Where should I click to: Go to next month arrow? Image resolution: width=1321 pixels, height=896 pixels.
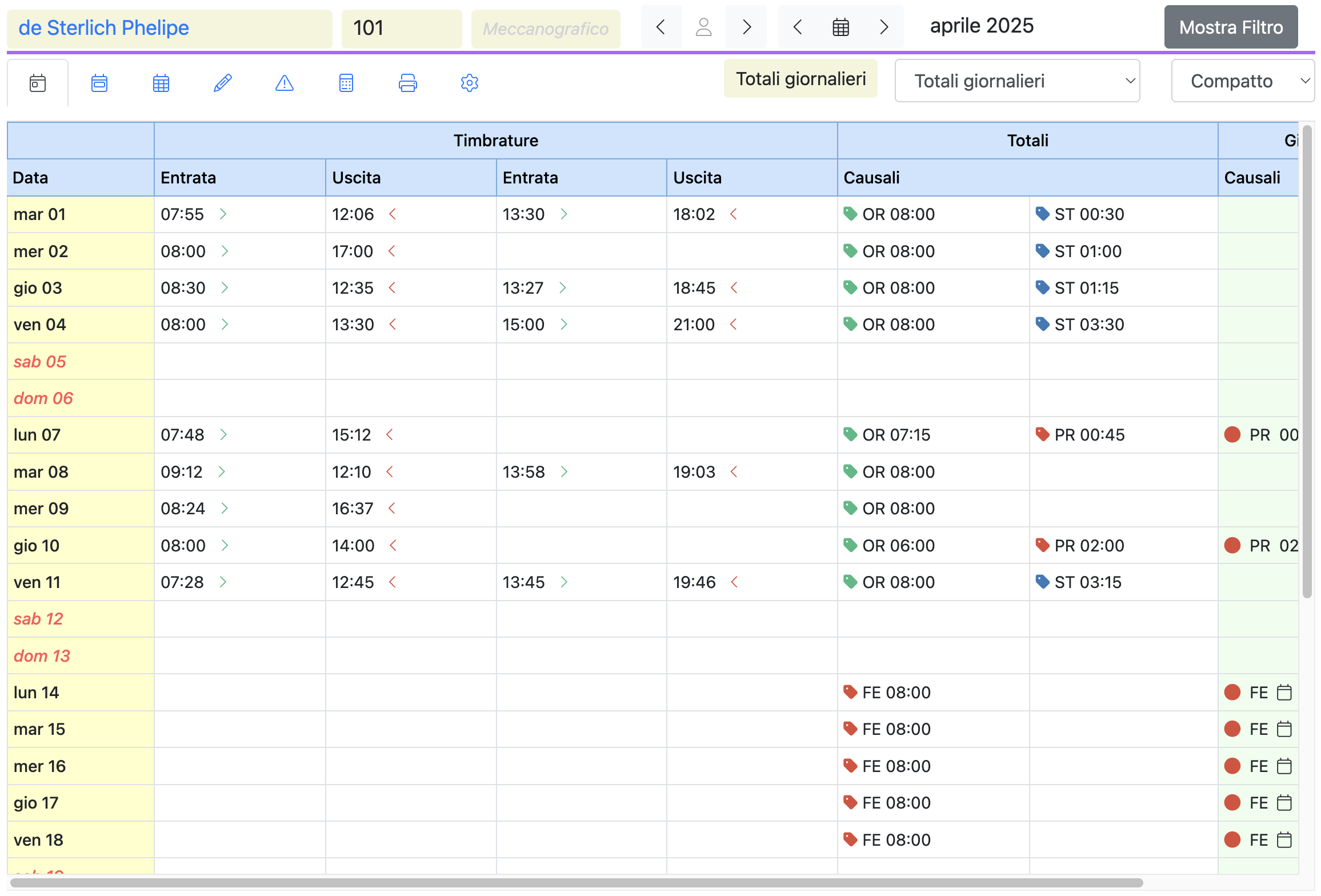pos(884,27)
